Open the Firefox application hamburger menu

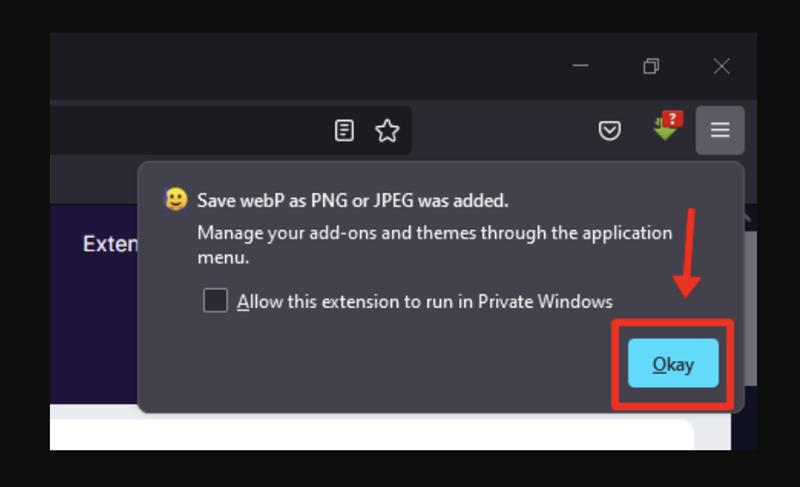coord(720,130)
